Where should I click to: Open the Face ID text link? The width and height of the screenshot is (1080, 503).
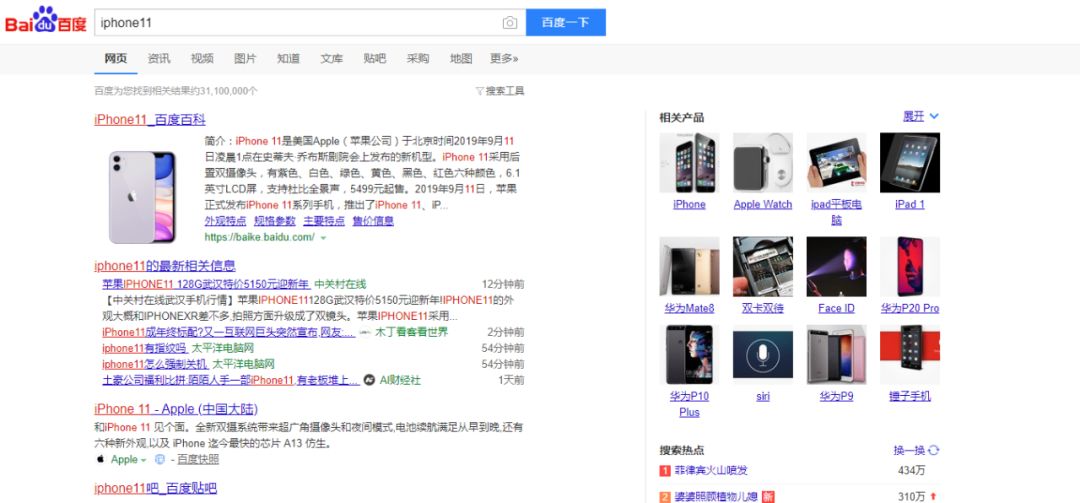[x=836, y=309]
